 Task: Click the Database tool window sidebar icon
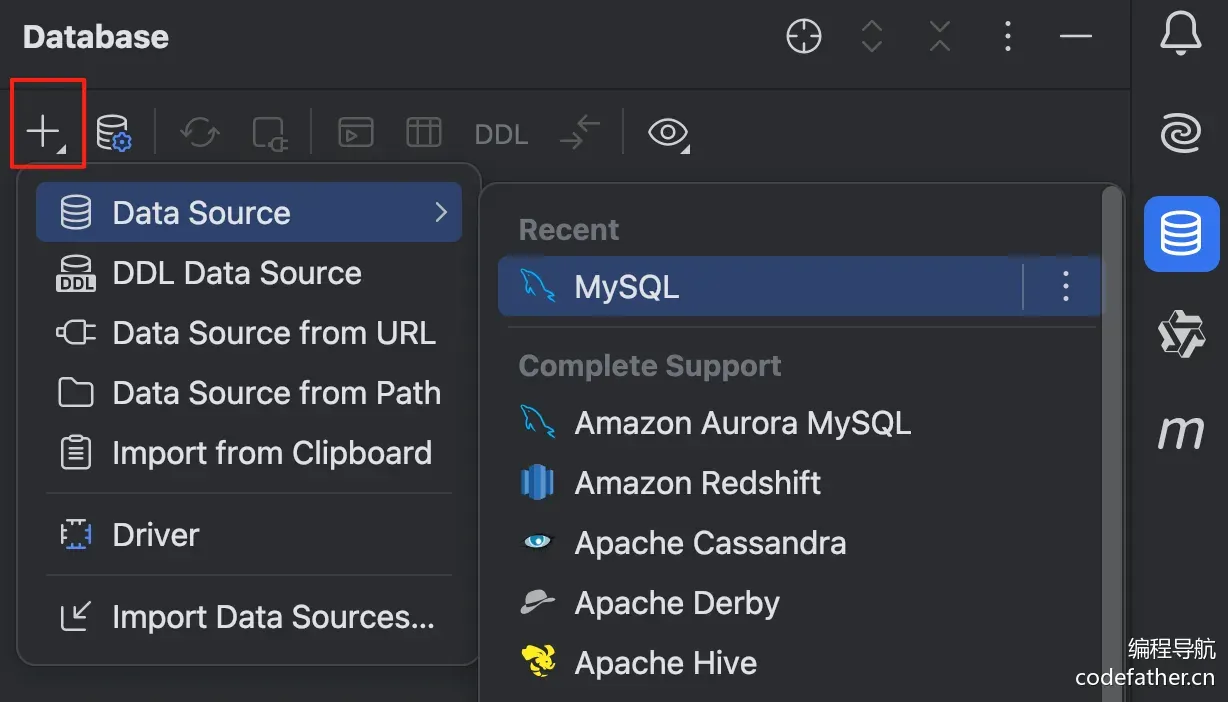1181,234
